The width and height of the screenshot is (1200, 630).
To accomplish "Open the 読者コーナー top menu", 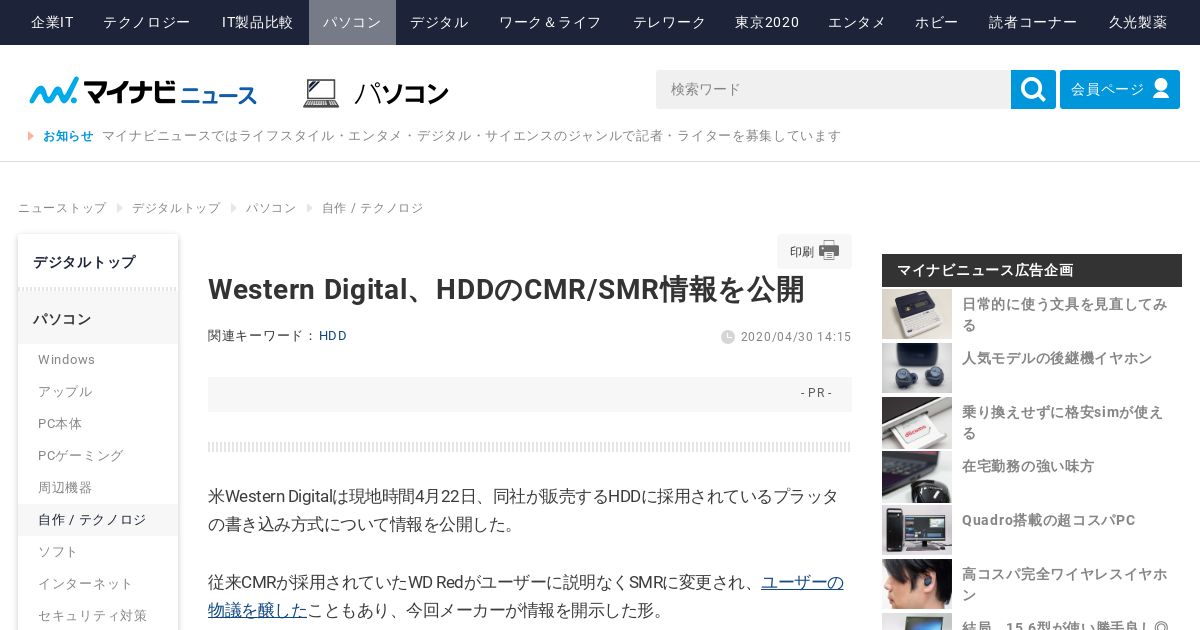I will [x=1033, y=22].
